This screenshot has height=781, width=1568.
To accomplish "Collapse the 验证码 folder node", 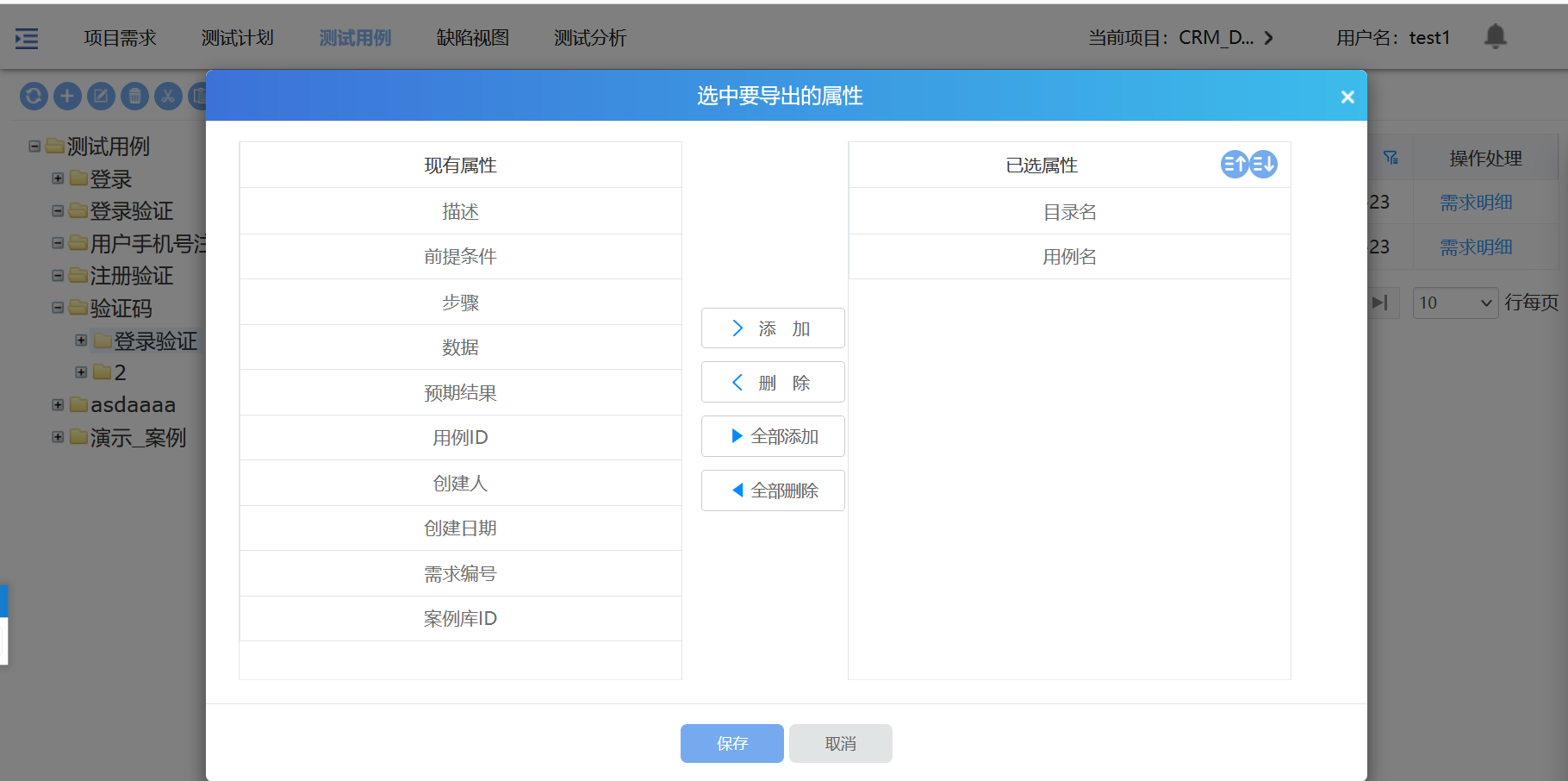I will (58, 308).
